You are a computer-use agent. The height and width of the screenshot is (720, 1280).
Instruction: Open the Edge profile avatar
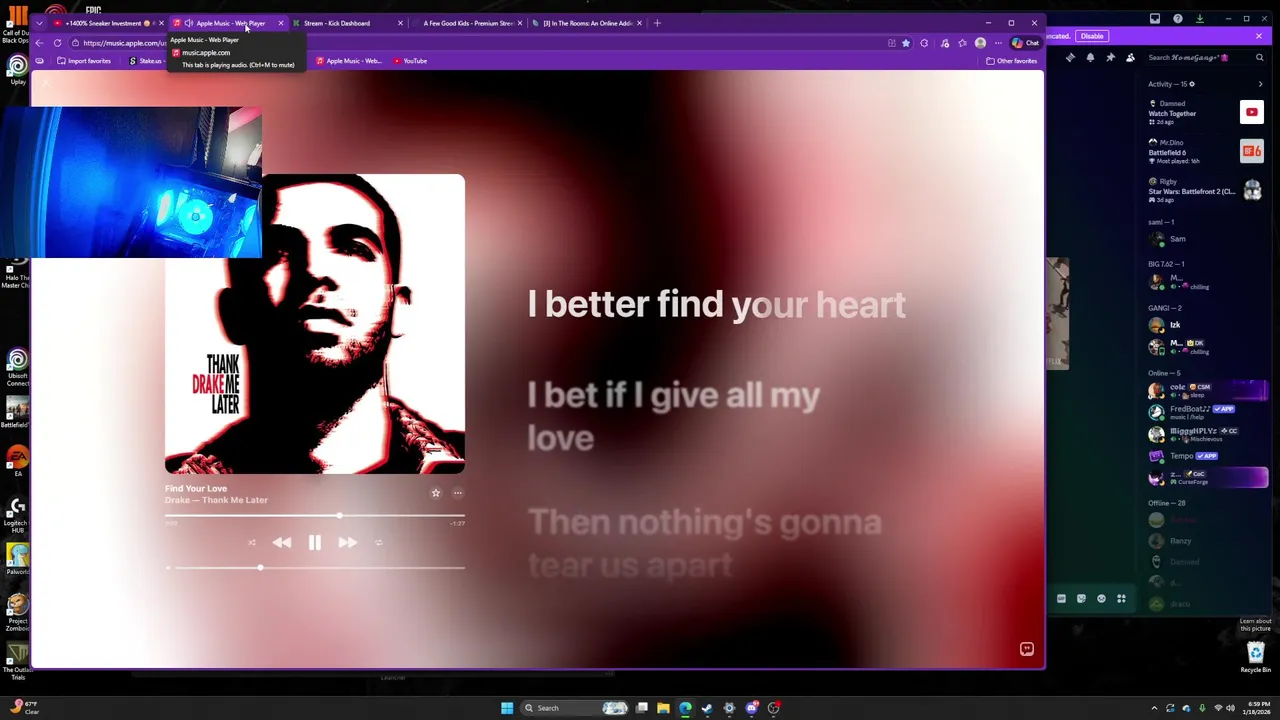pos(980,43)
